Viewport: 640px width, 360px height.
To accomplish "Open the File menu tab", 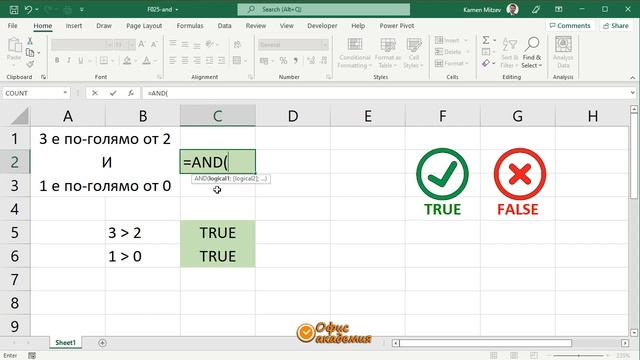I will click(x=13, y=25).
